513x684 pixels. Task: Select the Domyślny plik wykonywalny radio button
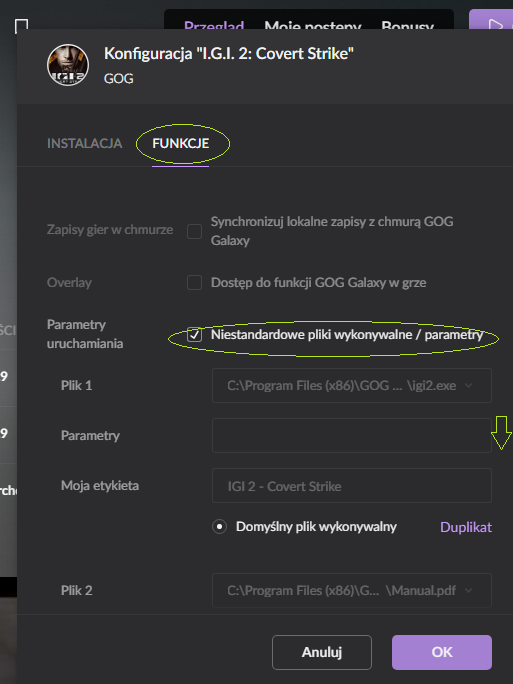tap(219, 527)
